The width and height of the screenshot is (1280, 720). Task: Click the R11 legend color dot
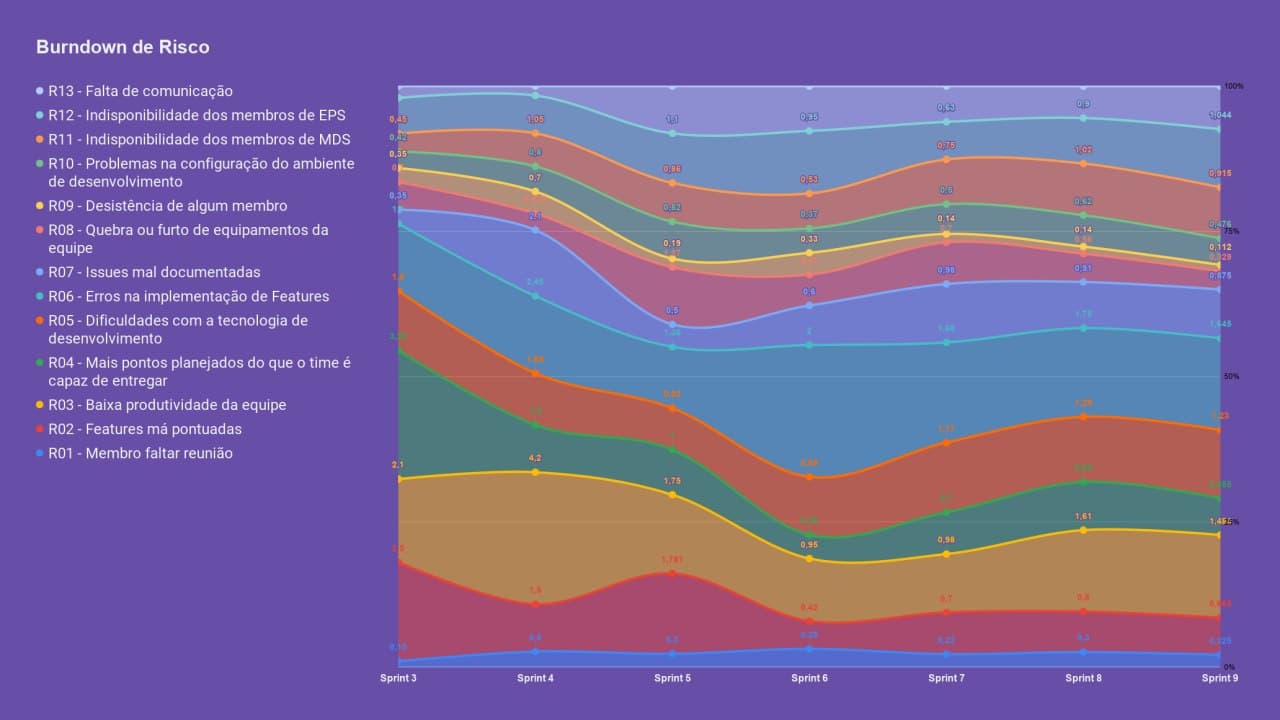tap(40, 139)
